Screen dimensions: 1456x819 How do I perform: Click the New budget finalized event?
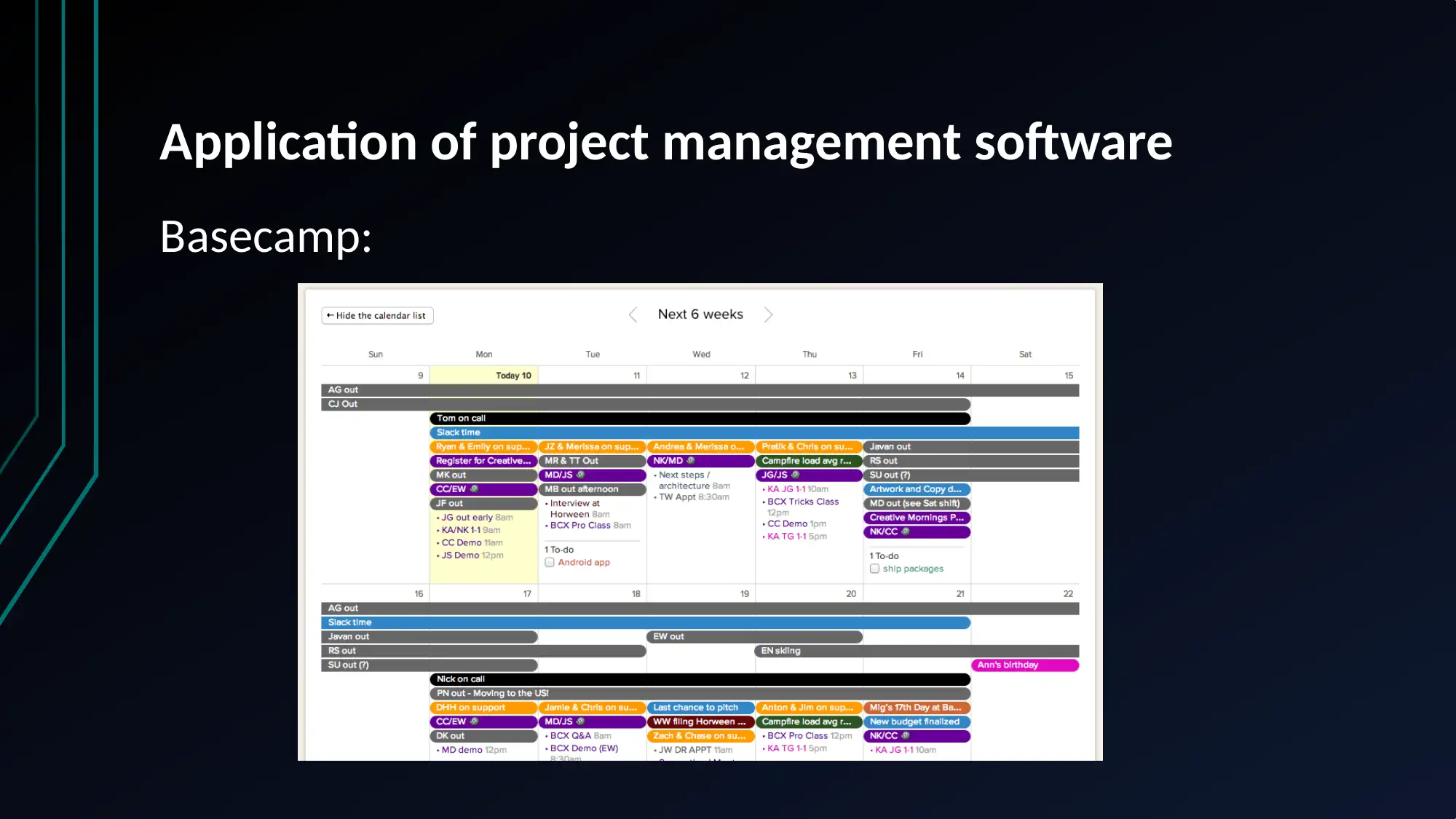tap(917, 721)
